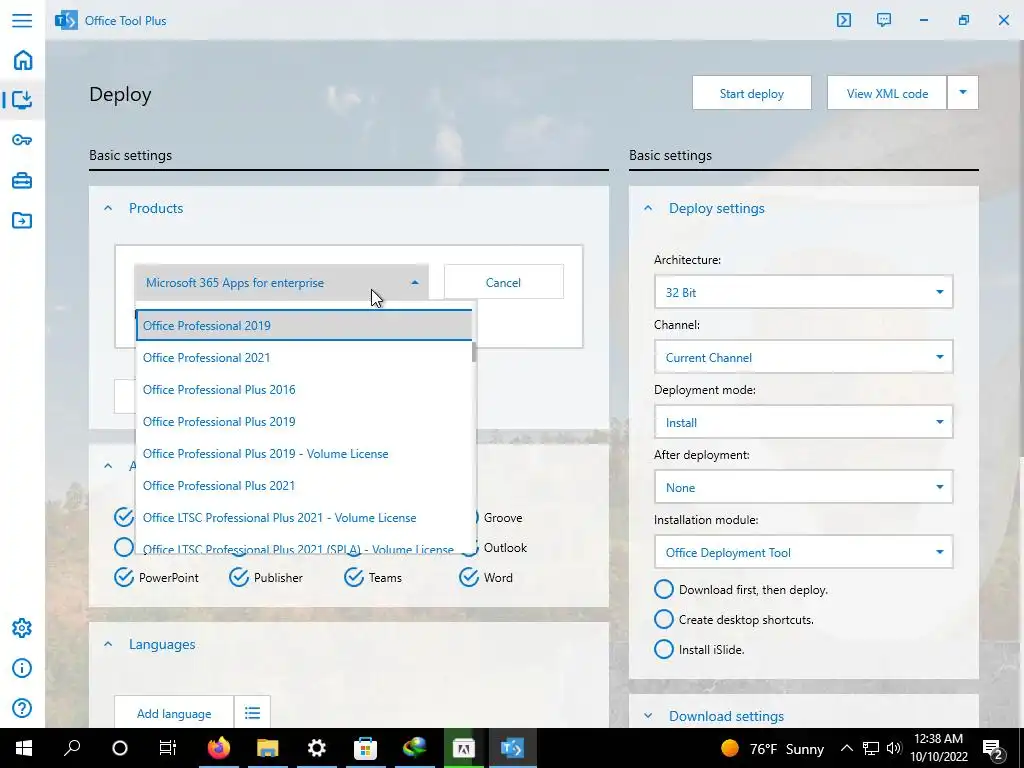Open the hamburger navigation menu
This screenshot has width=1024, height=768.
(22, 20)
